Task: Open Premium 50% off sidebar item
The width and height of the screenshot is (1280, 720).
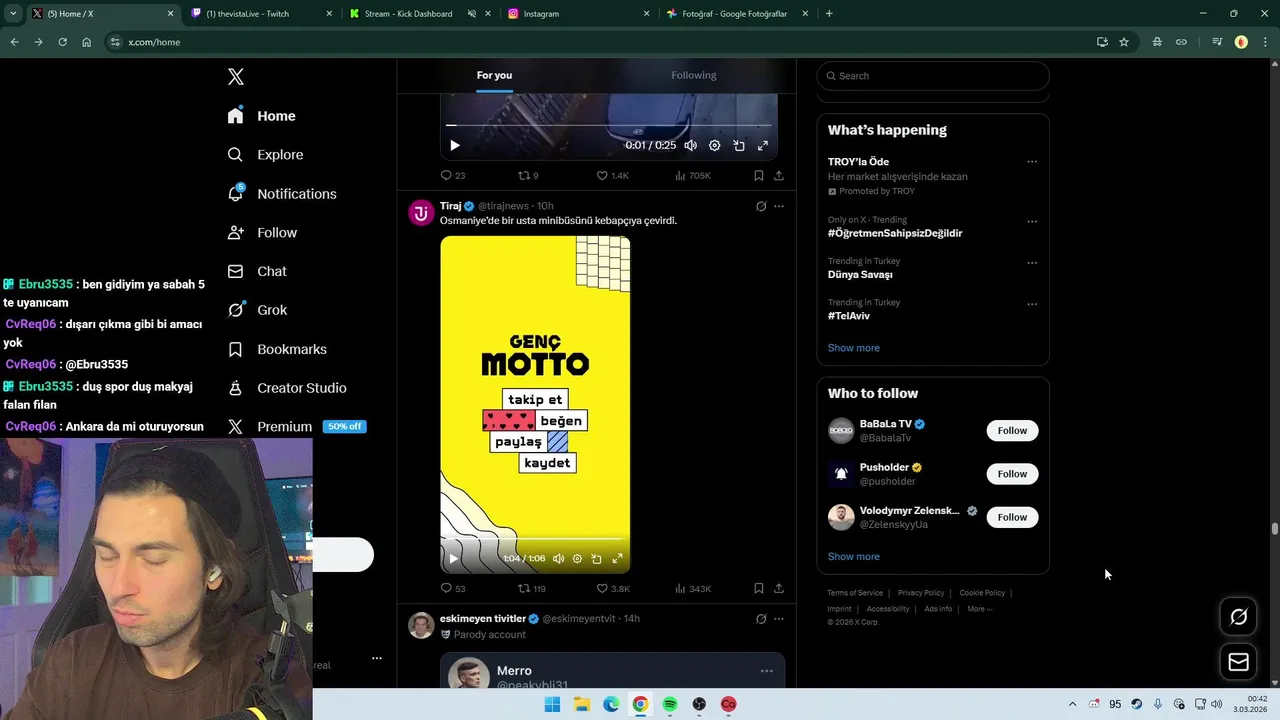Action: pos(296,427)
